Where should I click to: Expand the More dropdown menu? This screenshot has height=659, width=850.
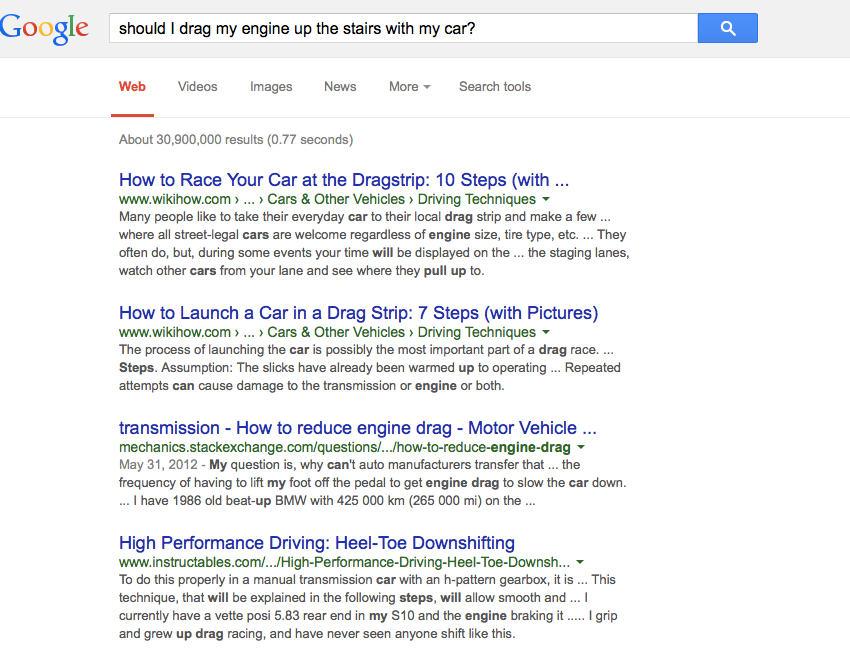click(409, 87)
